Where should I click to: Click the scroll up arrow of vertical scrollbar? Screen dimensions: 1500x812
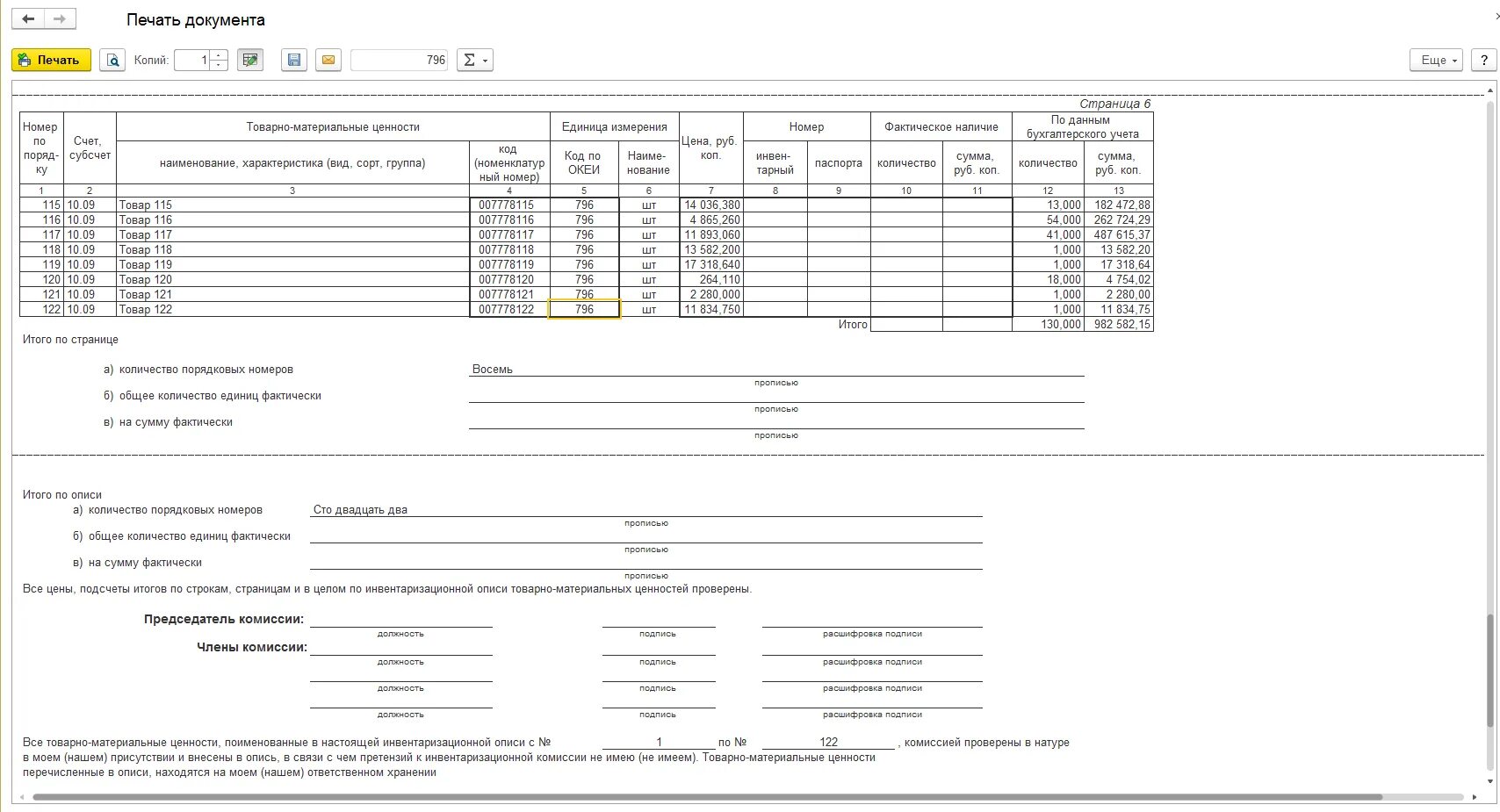1490,90
